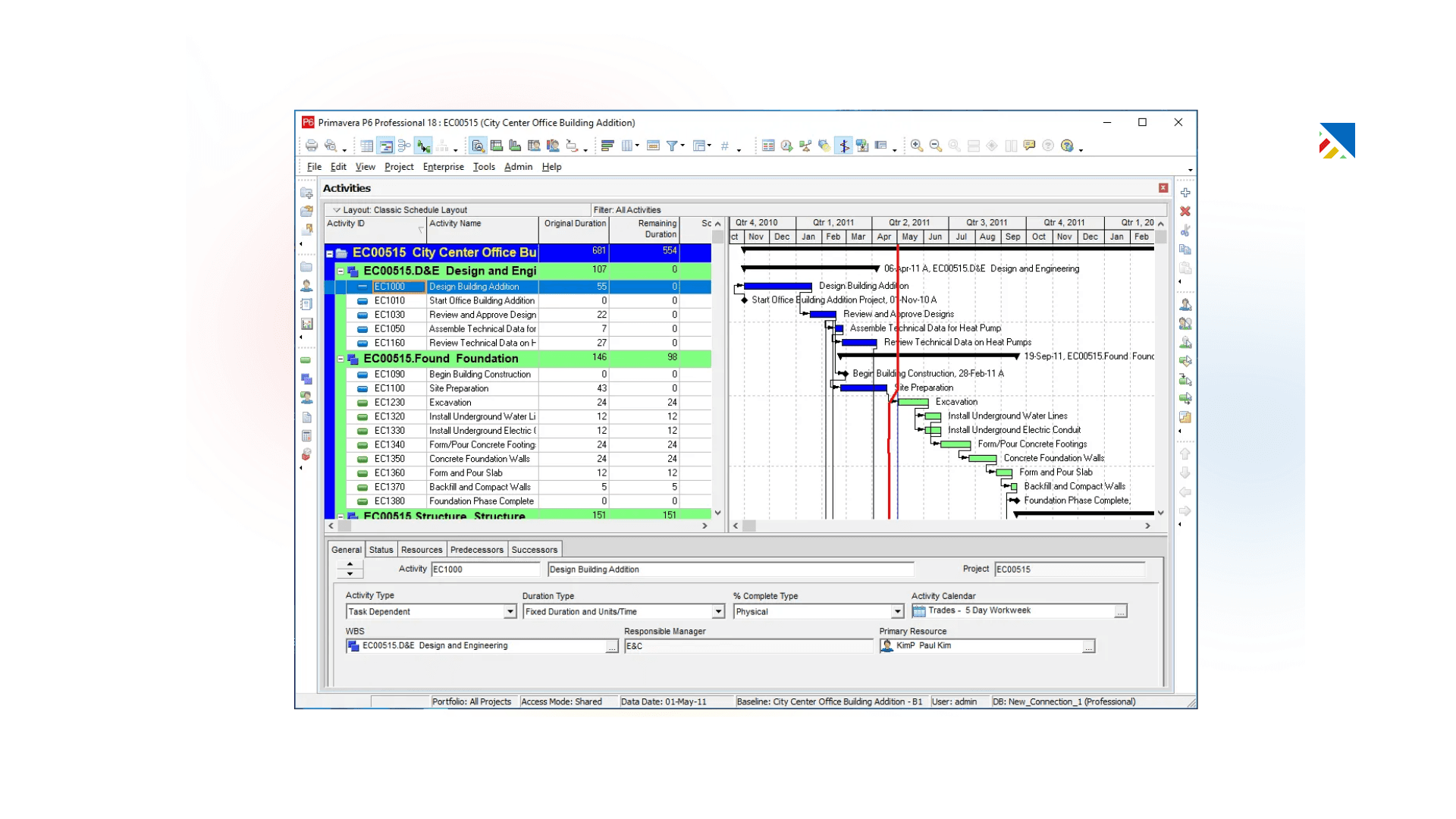The image size is (1456, 819).
Task: Open the Schedule dialog via clock icon
Action: point(786,146)
